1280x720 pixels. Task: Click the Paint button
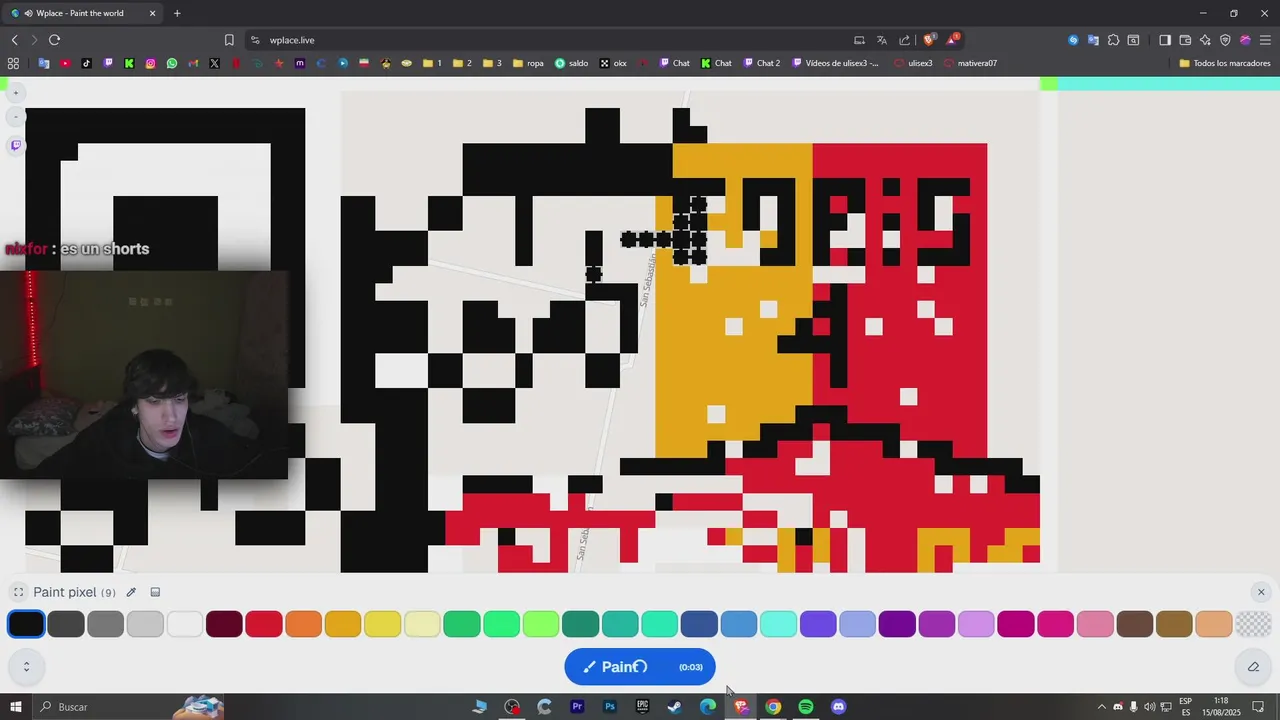(x=640, y=667)
